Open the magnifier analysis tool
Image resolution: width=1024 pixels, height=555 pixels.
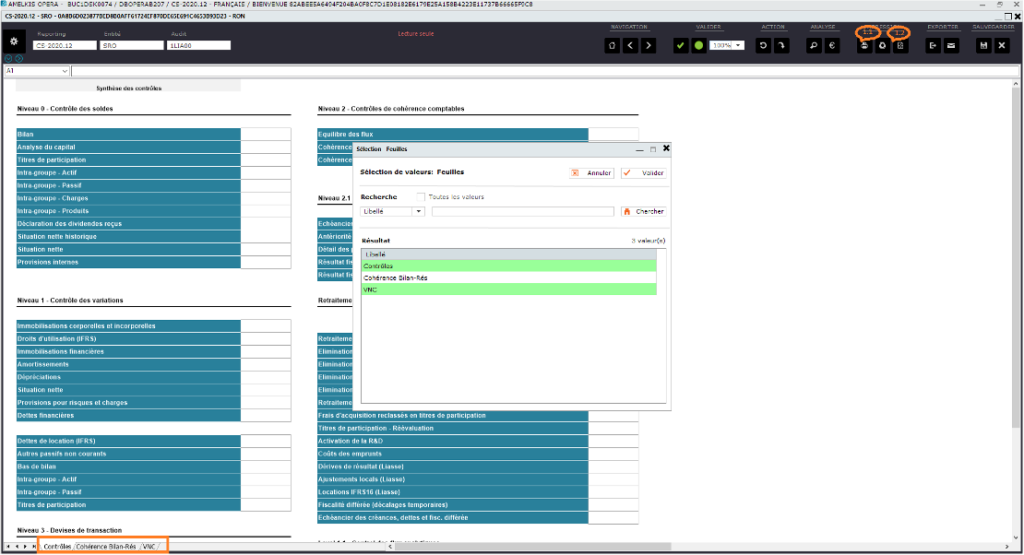coord(814,46)
